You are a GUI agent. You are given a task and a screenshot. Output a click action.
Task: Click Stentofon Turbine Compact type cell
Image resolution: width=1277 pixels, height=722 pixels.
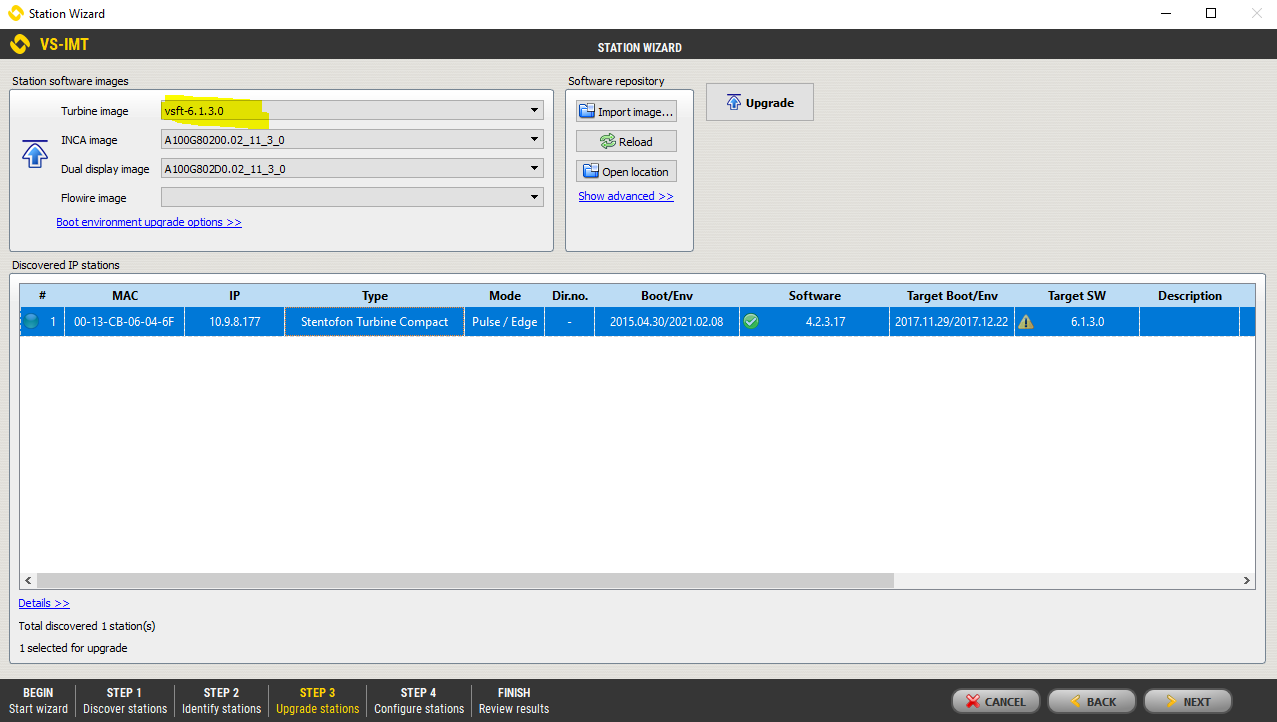[x=375, y=322]
